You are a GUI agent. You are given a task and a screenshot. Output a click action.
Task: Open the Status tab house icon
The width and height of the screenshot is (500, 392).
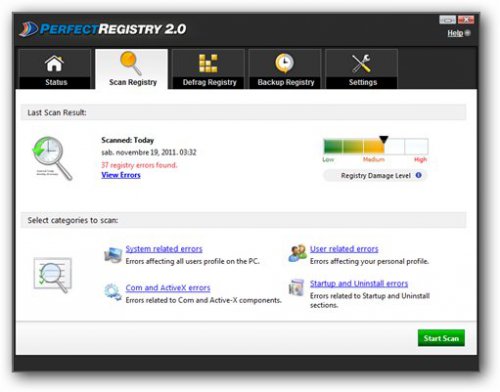54,64
